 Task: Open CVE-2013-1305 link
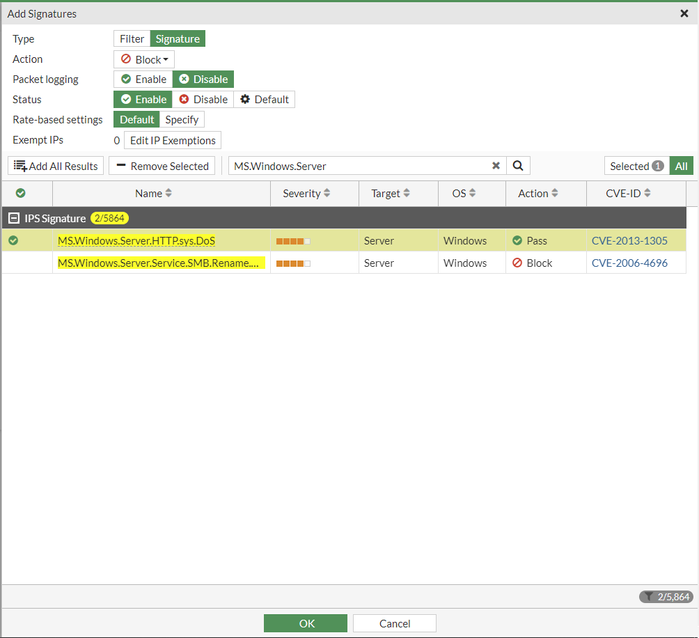click(x=629, y=241)
